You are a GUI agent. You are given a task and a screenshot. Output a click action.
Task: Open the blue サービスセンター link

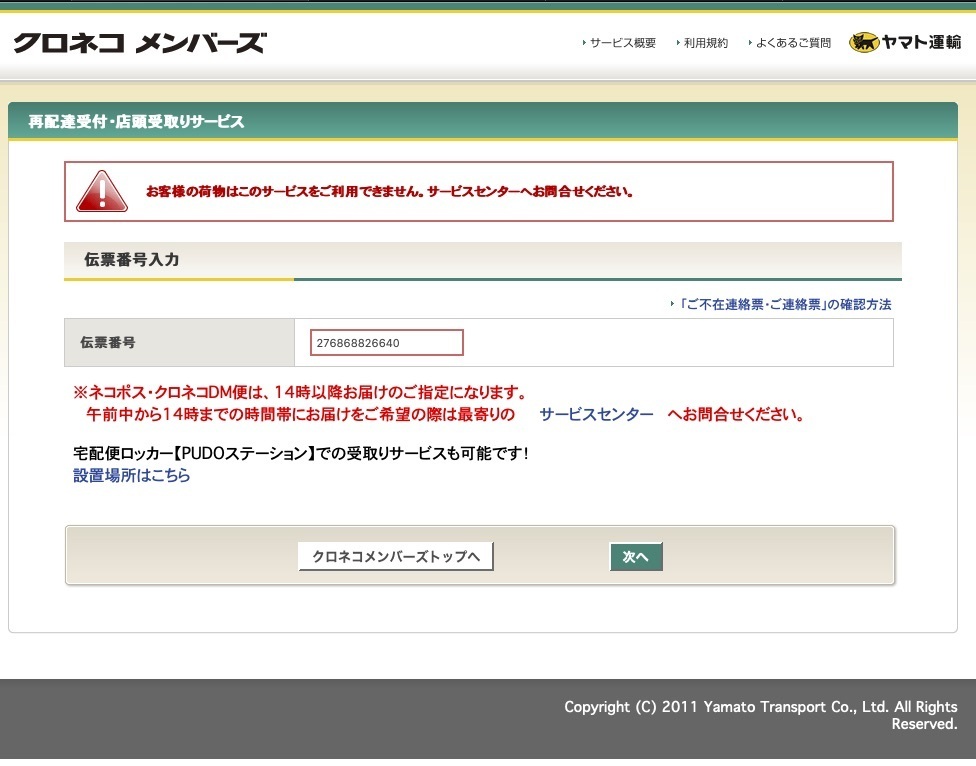596,414
